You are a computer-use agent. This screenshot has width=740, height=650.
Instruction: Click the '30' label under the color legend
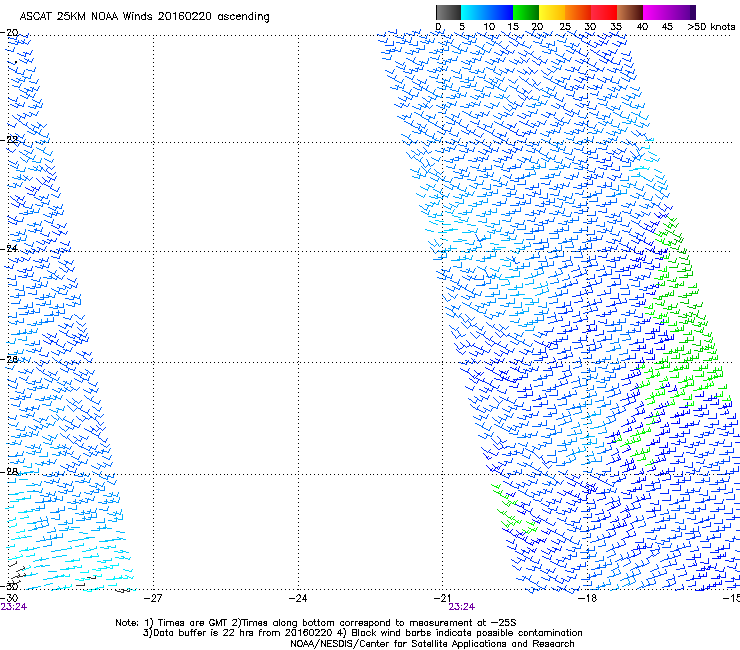pyautogui.click(x=590, y=26)
